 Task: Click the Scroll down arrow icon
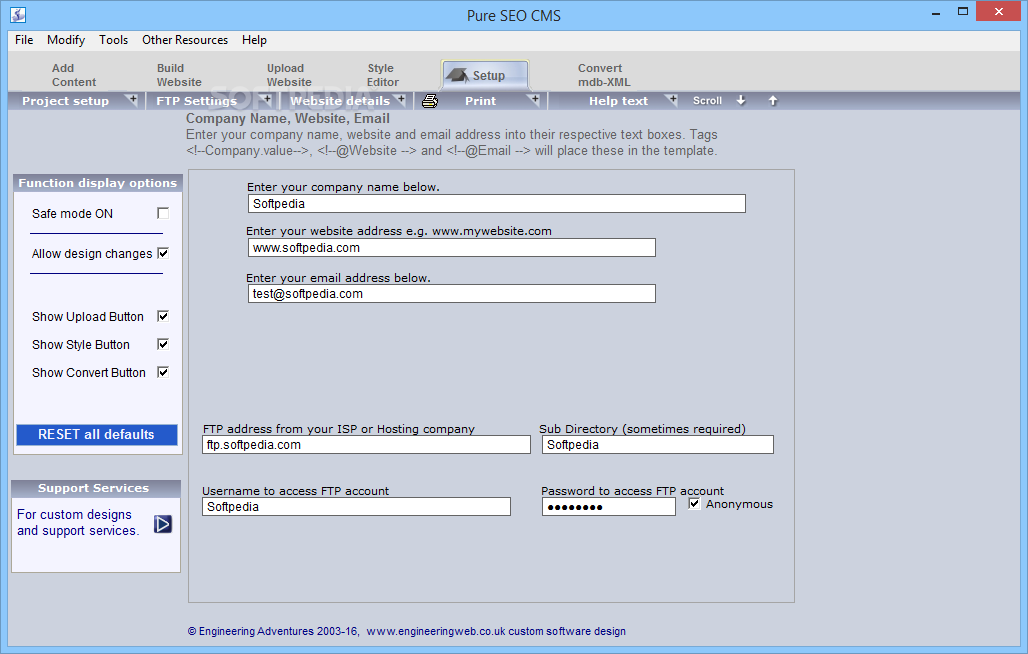pos(741,100)
